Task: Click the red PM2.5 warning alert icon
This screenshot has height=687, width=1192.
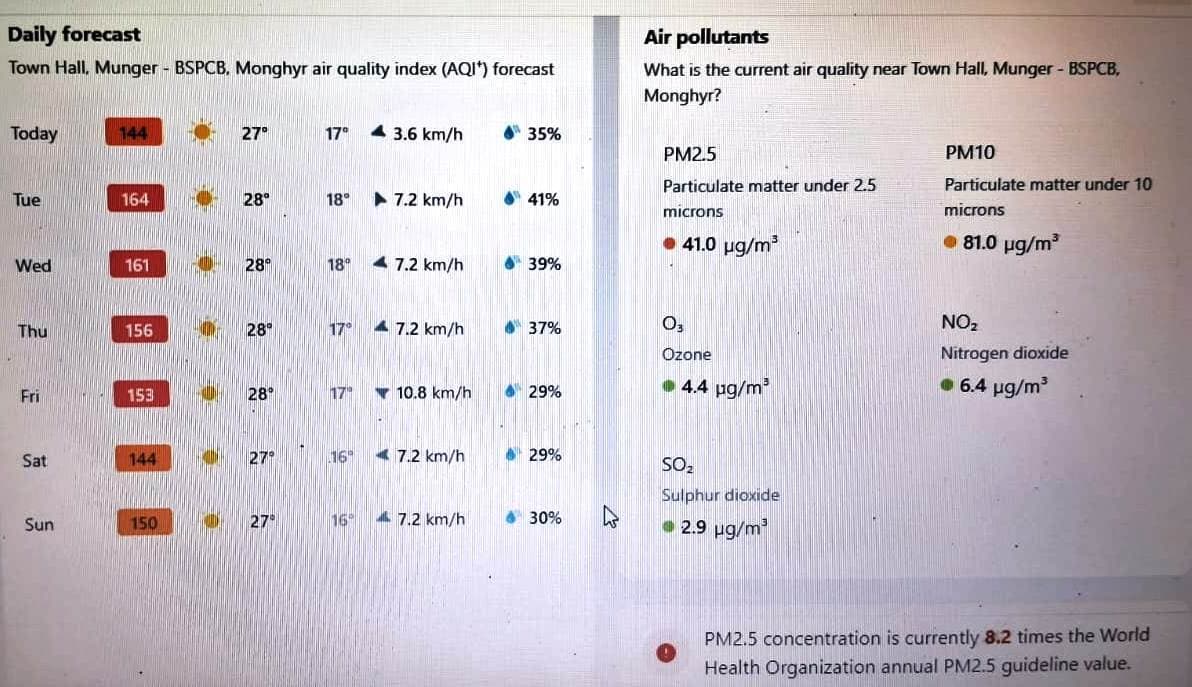Action: [x=667, y=652]
